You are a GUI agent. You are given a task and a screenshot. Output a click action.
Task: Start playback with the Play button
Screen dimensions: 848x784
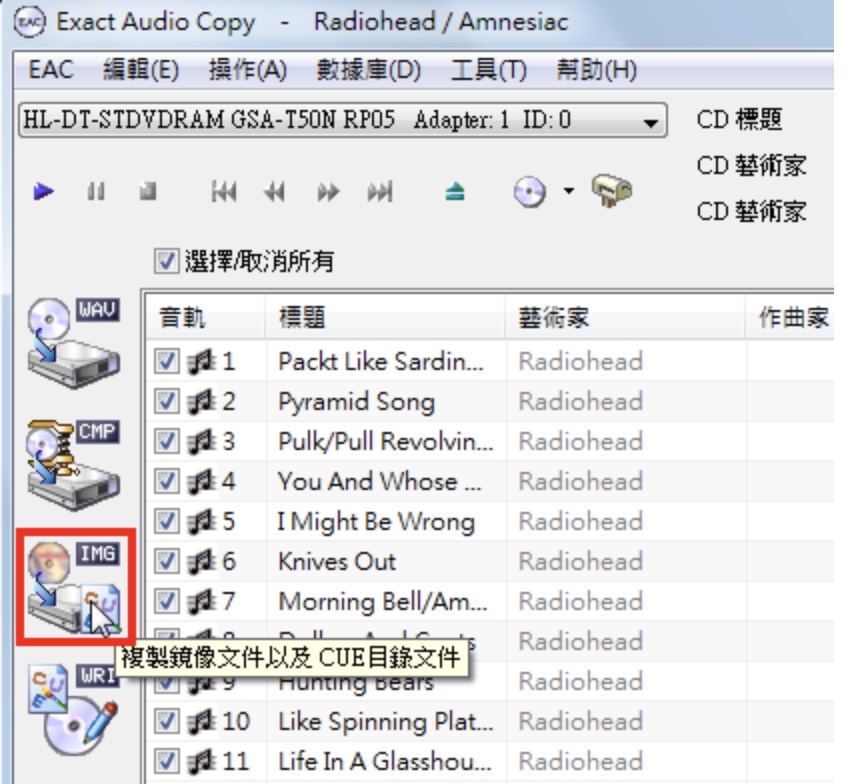coord(43,191)
